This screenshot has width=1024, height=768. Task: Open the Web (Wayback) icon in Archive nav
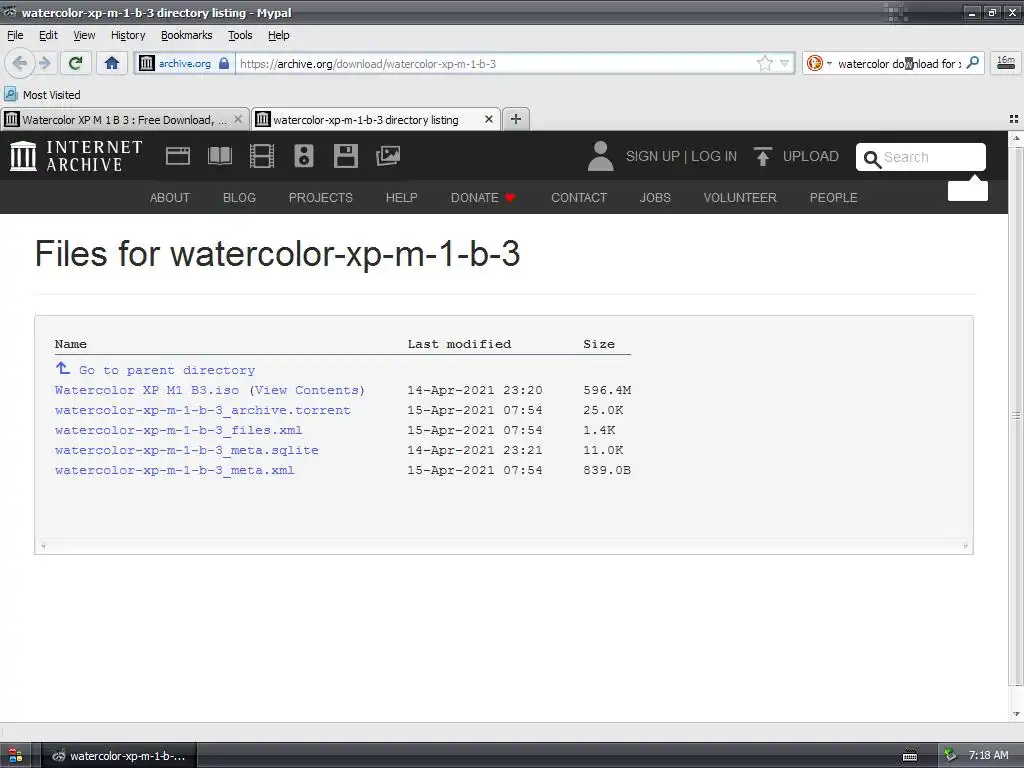tap(178, 156)
